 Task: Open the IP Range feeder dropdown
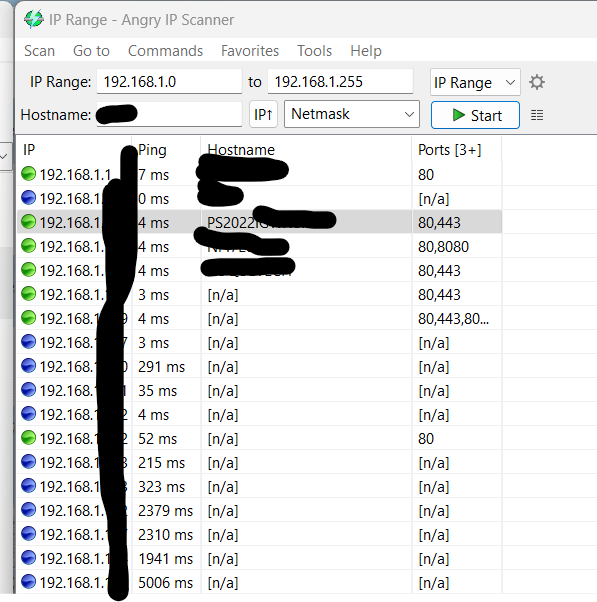tap(475, 82)
